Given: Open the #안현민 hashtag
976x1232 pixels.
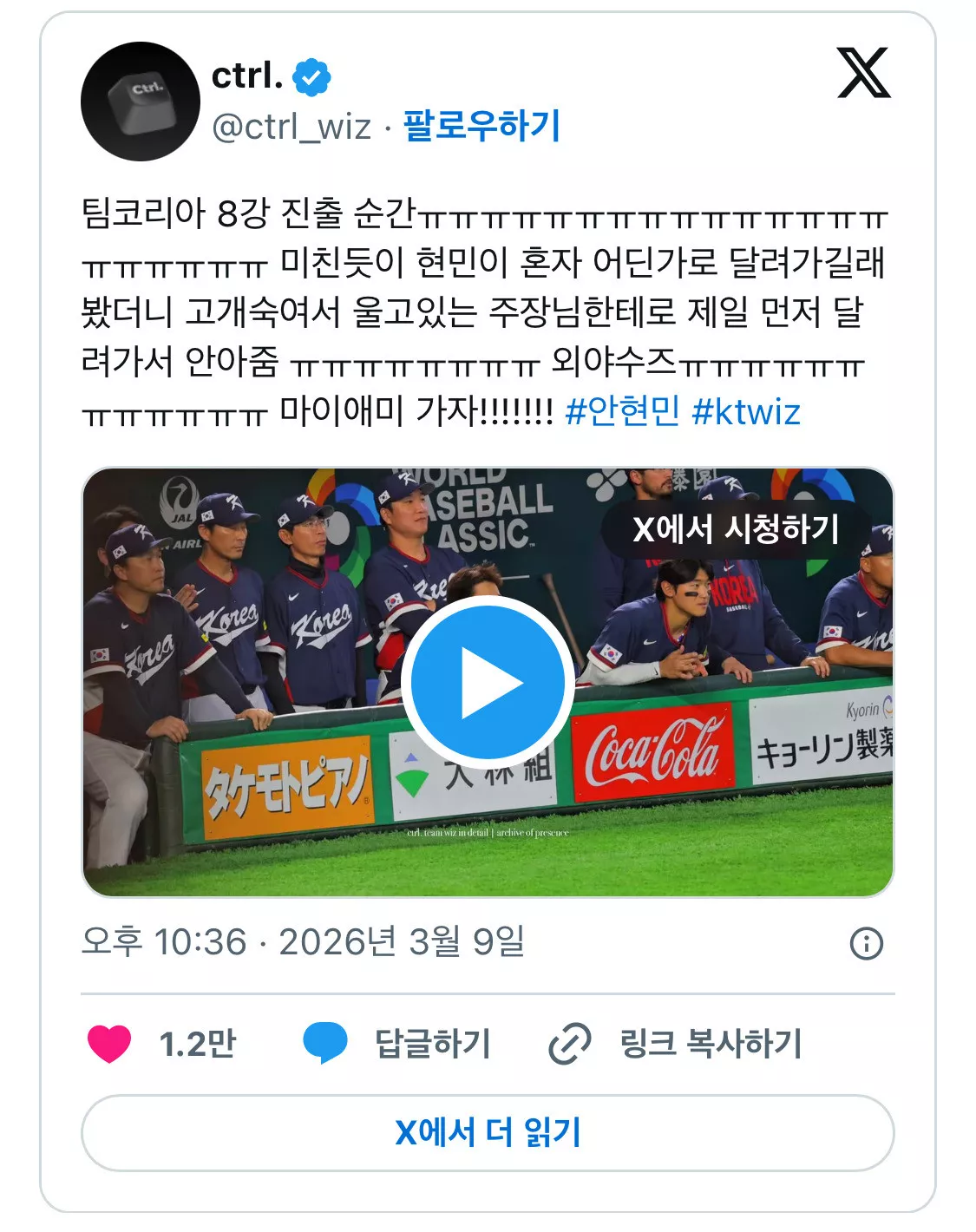Looking at the screenshot, I should (622, 411).
